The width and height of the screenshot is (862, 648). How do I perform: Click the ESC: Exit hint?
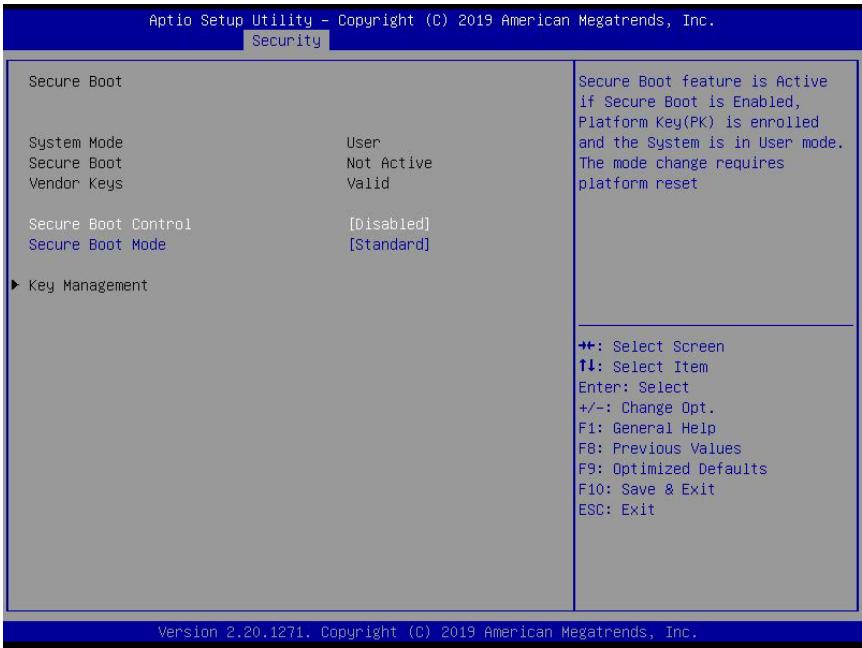tap(616, 509)
